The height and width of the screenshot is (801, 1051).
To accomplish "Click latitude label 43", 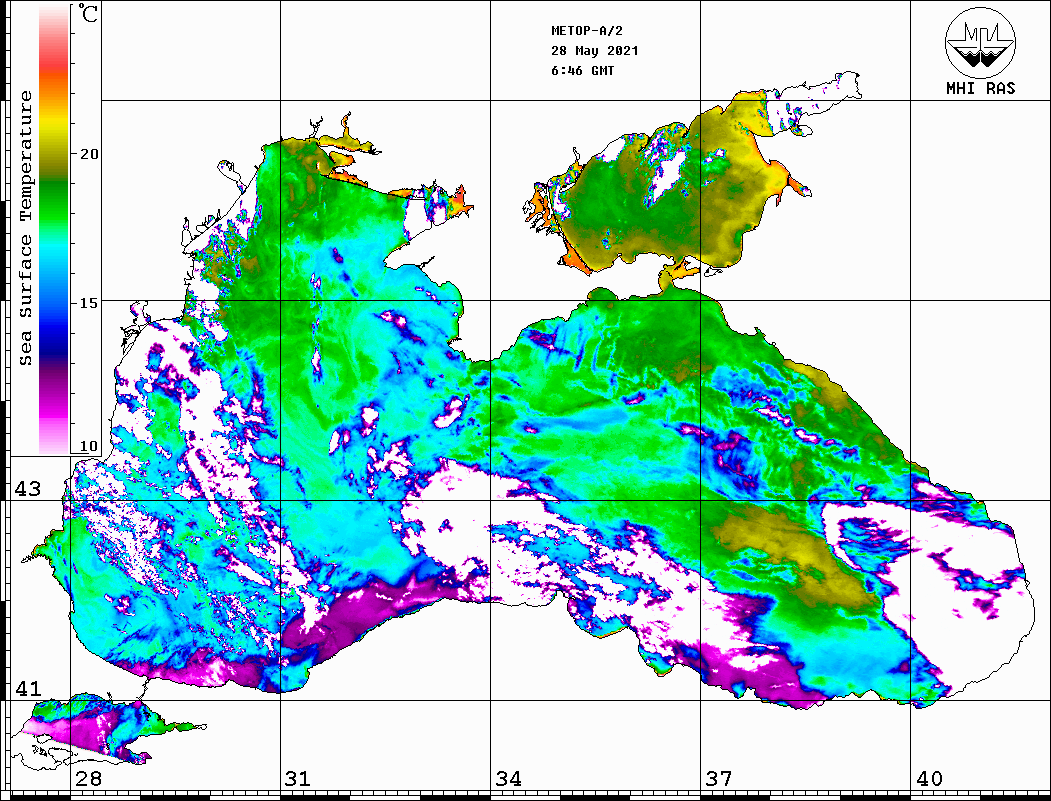I will pos(28,489).
